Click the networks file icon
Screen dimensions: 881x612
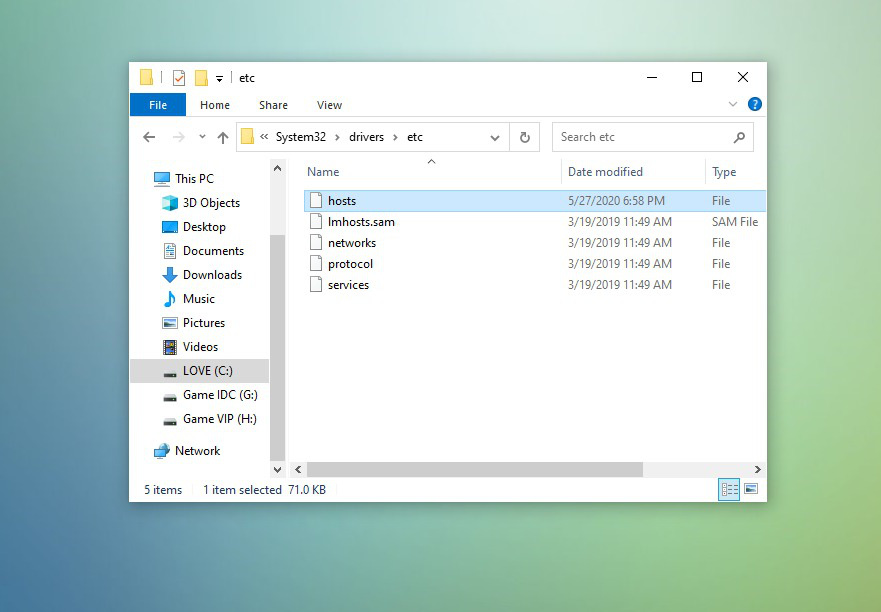316,243
